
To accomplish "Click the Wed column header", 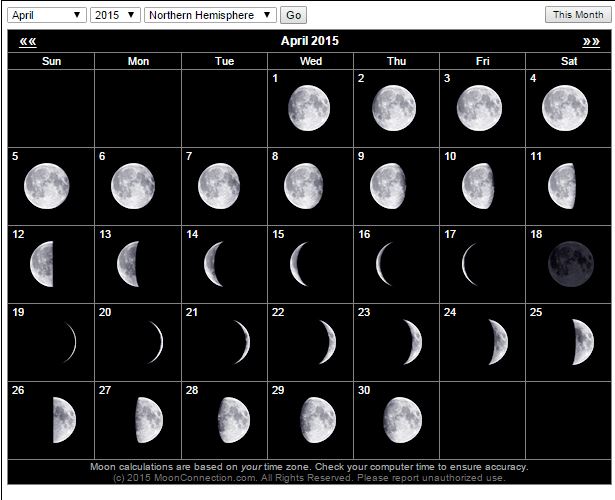I will pyautogui.click(x=310, y=61).
